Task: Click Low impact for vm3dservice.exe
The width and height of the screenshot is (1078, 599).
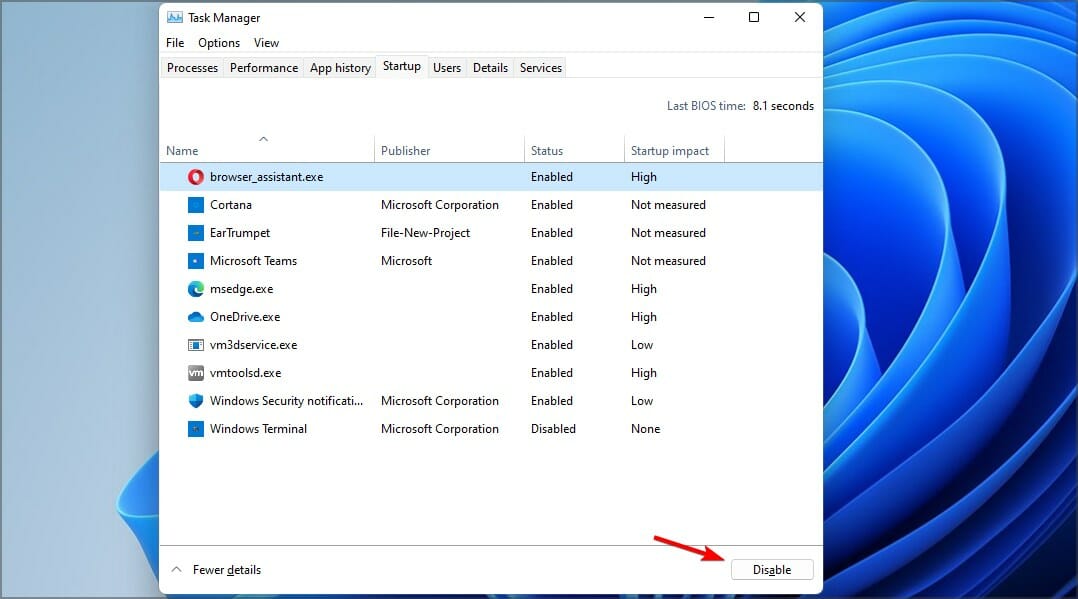Action: [642, 345]
